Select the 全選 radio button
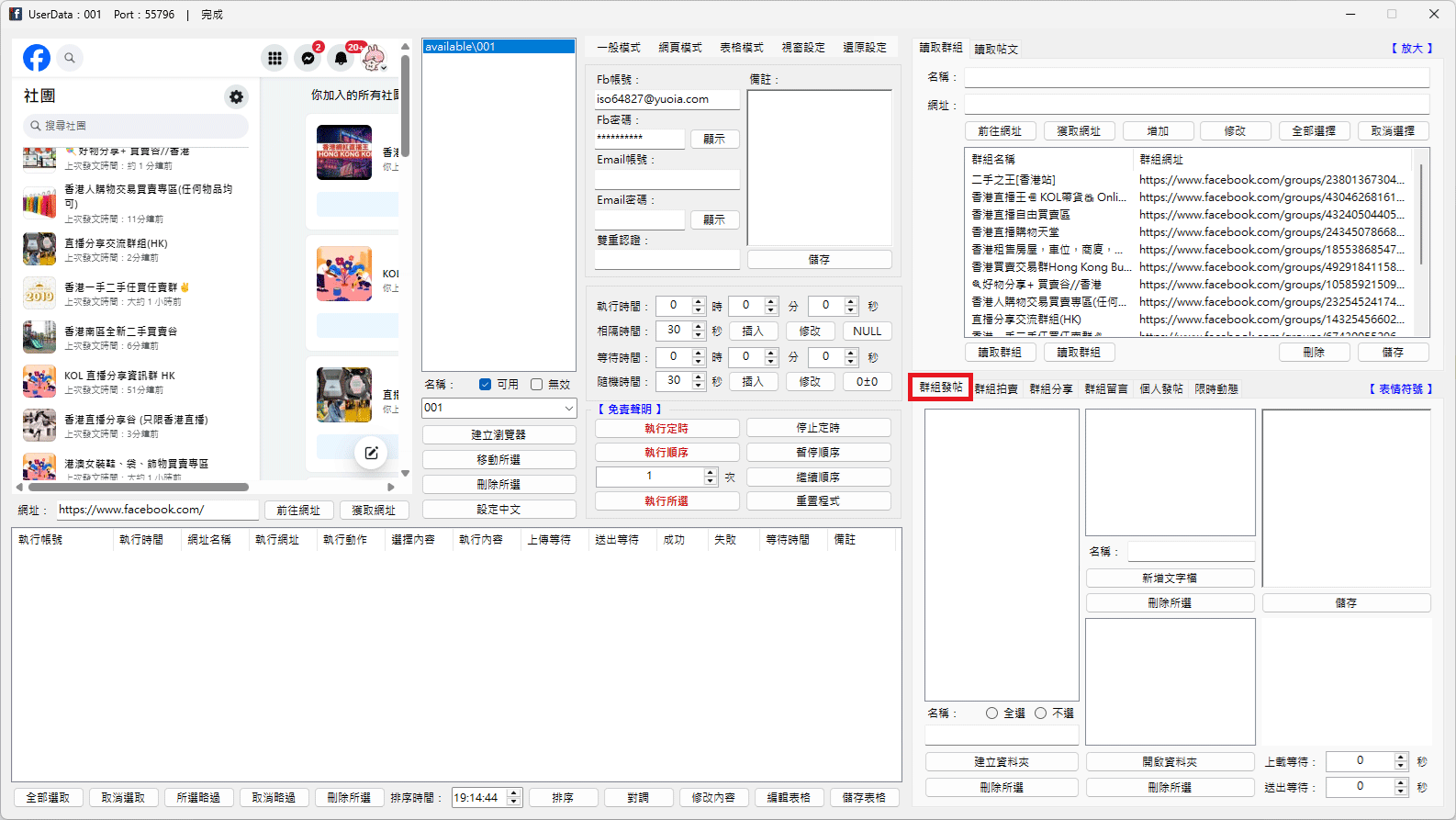This screenshot has height=820, width=1456. coord(991,713)
